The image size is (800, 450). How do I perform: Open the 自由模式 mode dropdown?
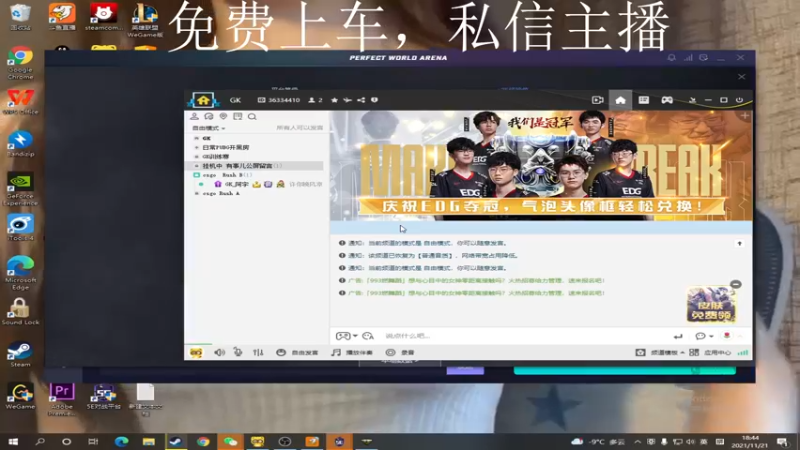click(x=209, y=128)
